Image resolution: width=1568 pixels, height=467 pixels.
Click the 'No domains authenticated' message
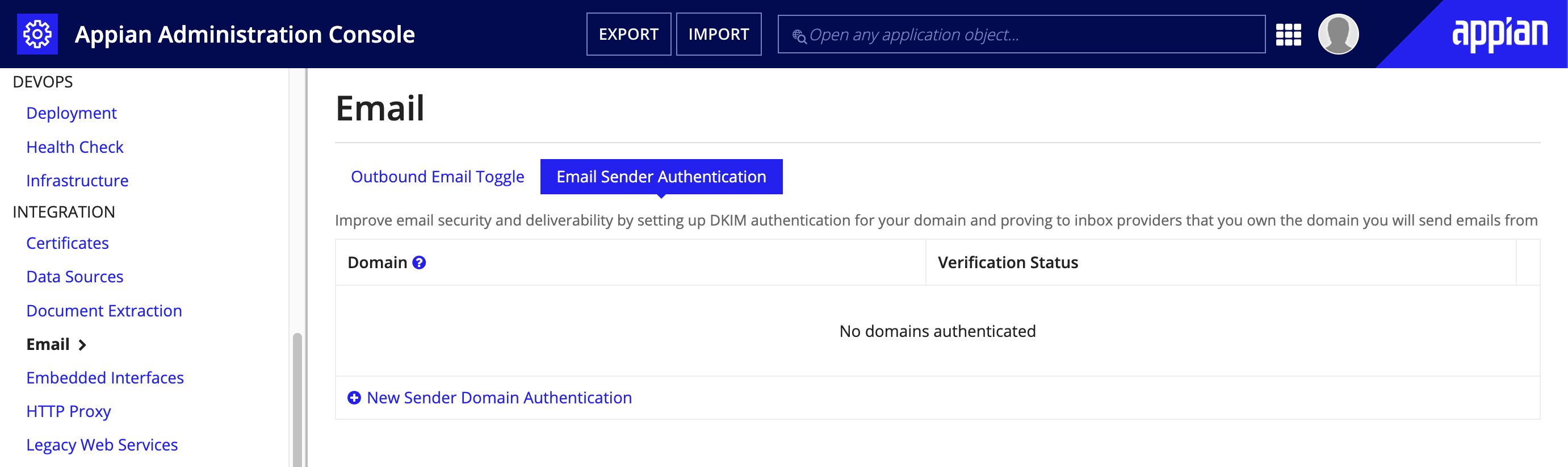tap(937, 331)
